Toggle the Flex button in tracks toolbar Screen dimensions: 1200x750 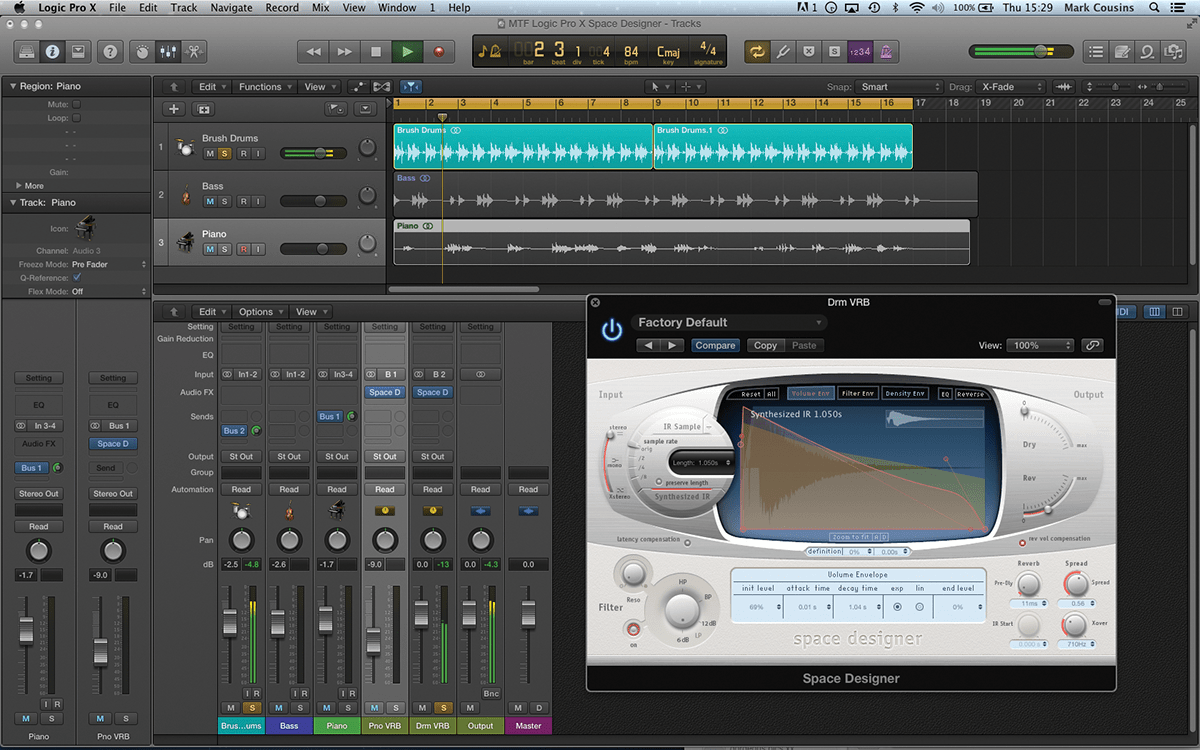[384, 87]
